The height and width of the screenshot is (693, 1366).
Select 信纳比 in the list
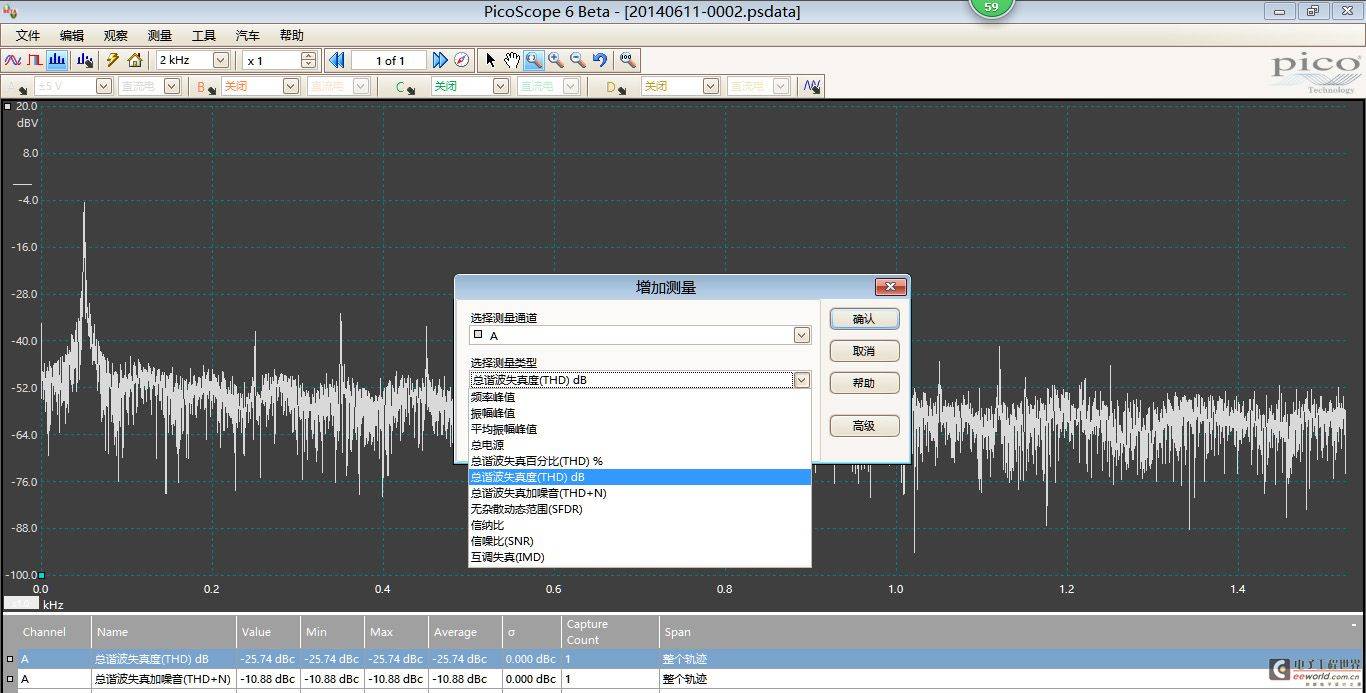coord(639,525)
